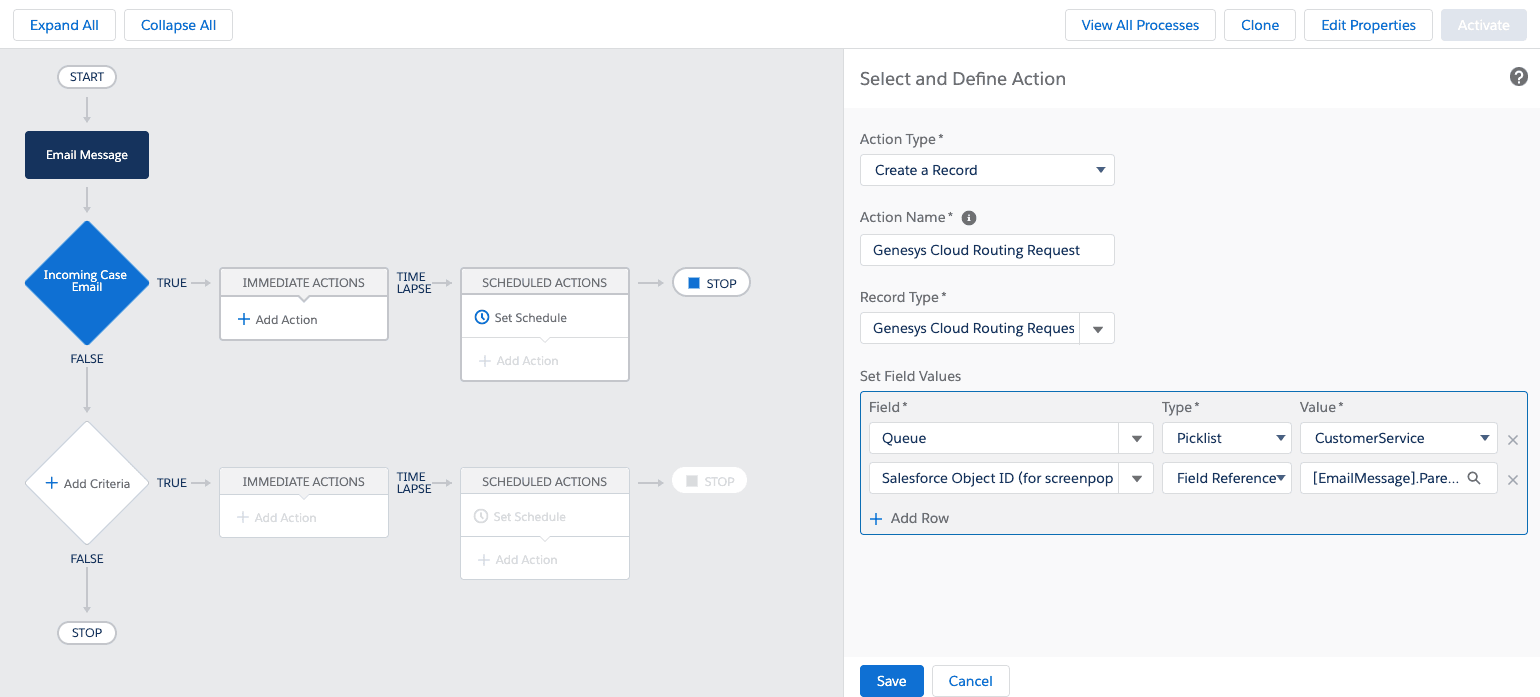The width and height of the screenshot is (1540, 697).
Task: Select the Email Message trigger node
Action: (87, 155)
